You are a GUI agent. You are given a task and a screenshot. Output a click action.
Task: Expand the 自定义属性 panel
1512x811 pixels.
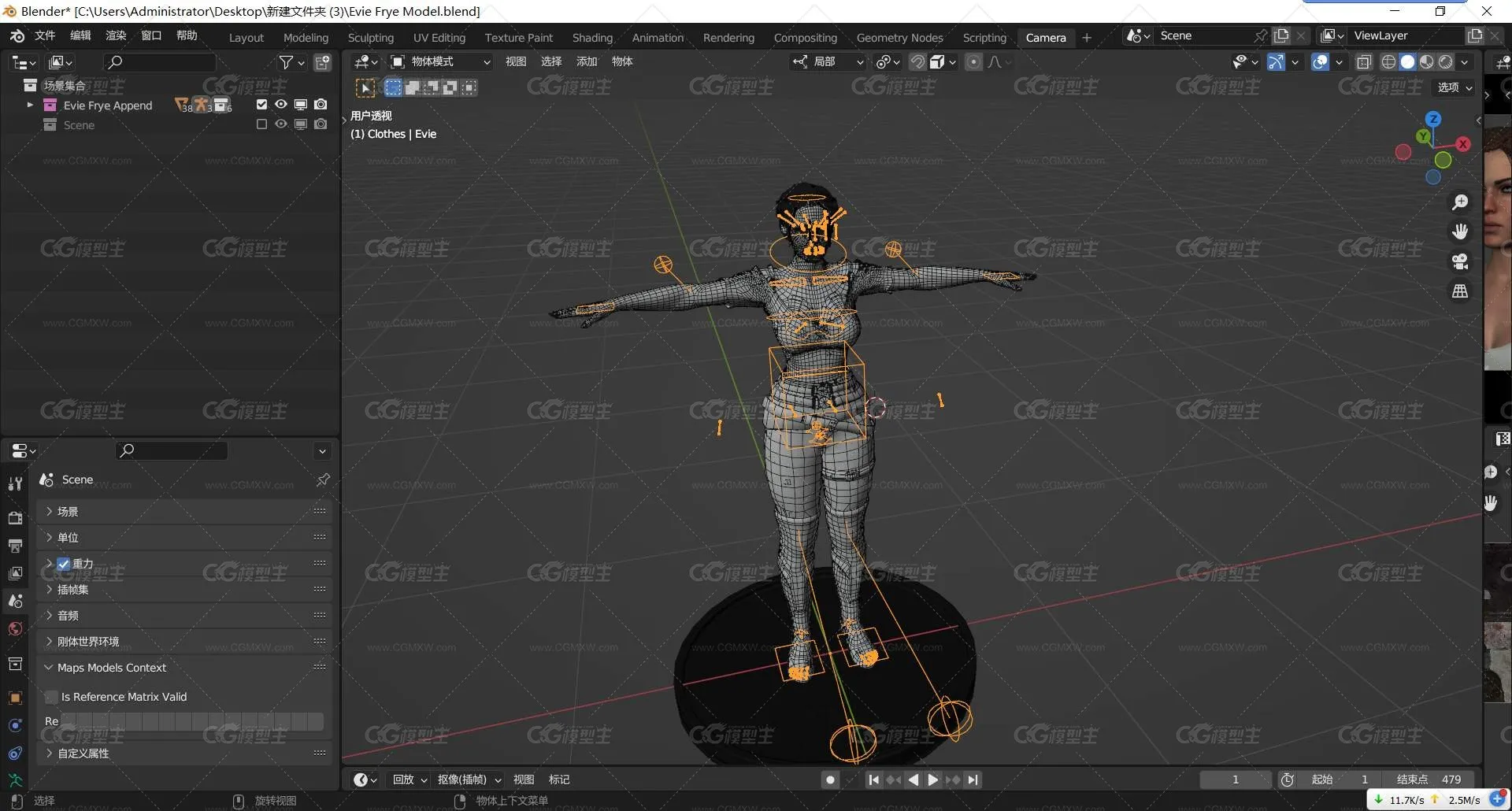pos(183,754)
